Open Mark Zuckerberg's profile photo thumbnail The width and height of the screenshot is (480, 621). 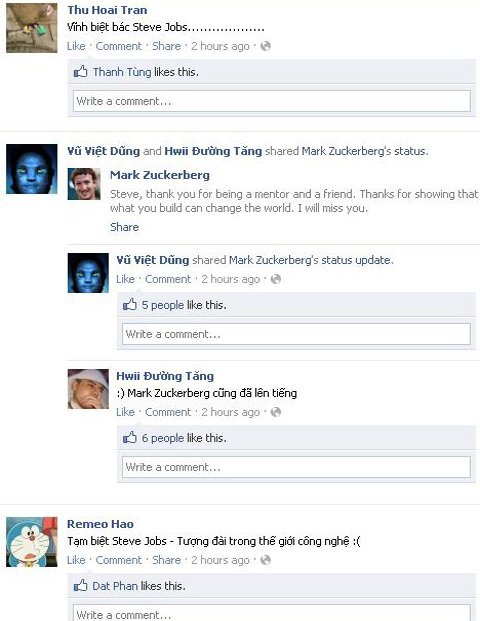pyautogui.click(x=84, y=184)
